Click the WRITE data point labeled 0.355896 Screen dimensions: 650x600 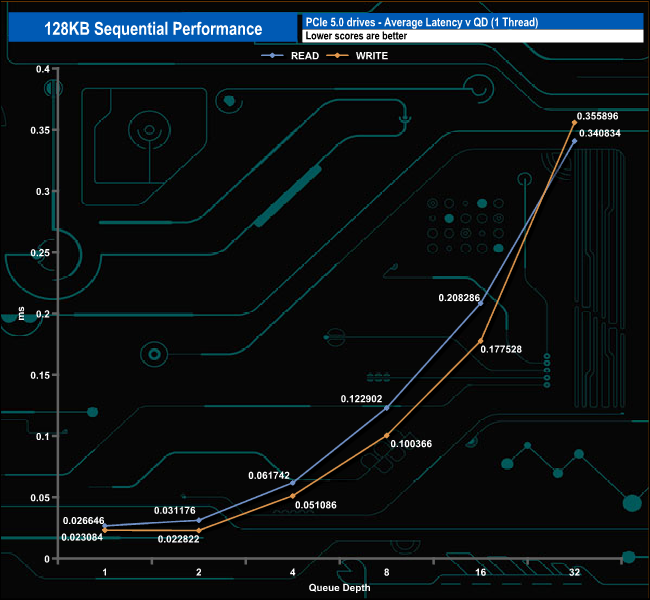(x=575, y=122)
